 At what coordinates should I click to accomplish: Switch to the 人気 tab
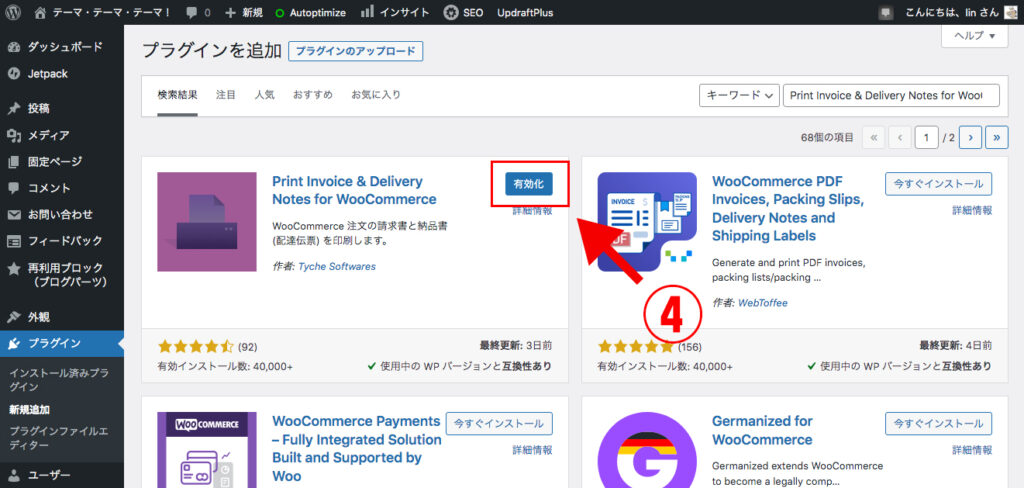coord(264,95)
